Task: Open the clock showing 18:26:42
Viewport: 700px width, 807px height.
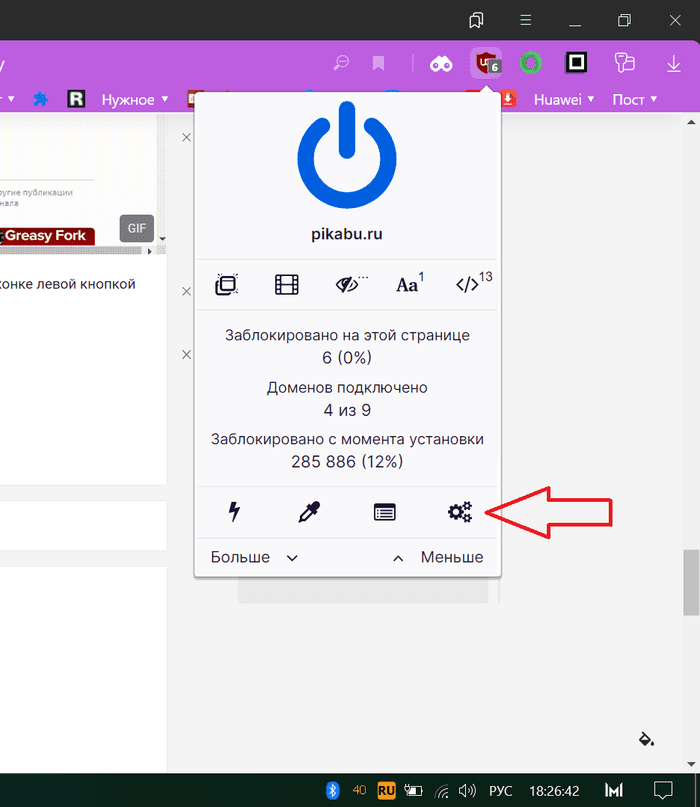Action: pyautogui.click(x=554, y=791)
